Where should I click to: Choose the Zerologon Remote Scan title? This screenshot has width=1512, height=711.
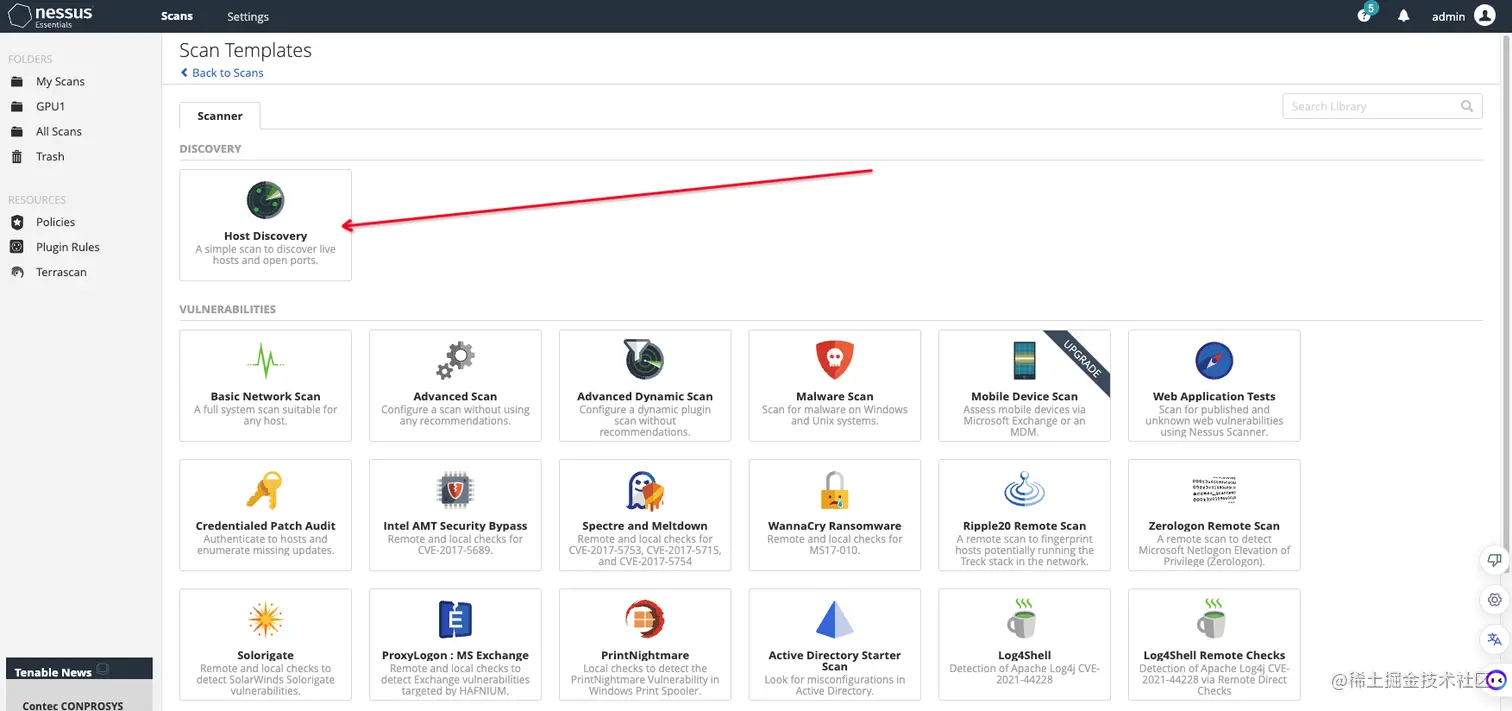1214,526
